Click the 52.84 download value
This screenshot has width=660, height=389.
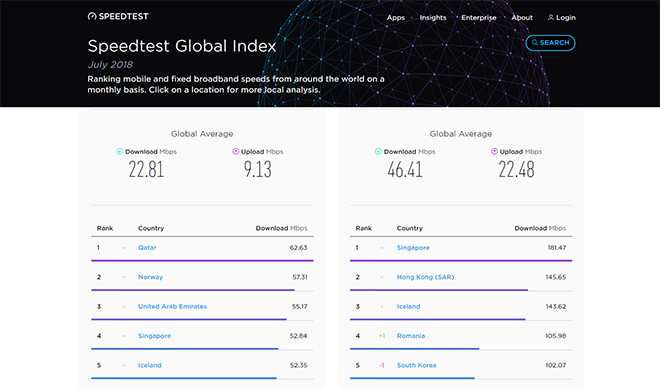(x=298, y=336)
